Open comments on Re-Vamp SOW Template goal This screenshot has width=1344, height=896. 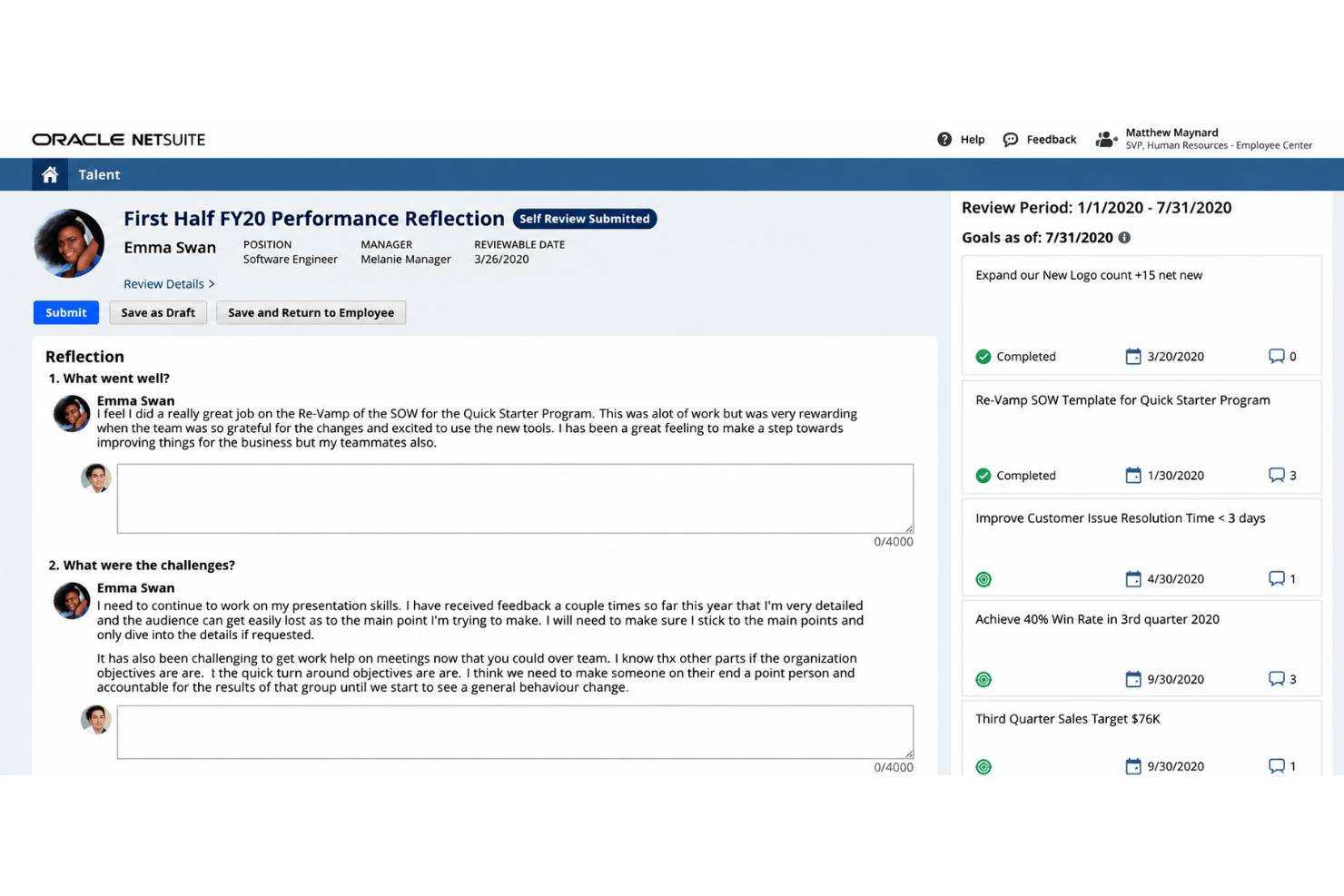pyautogui.click(x=1276, y=475)
